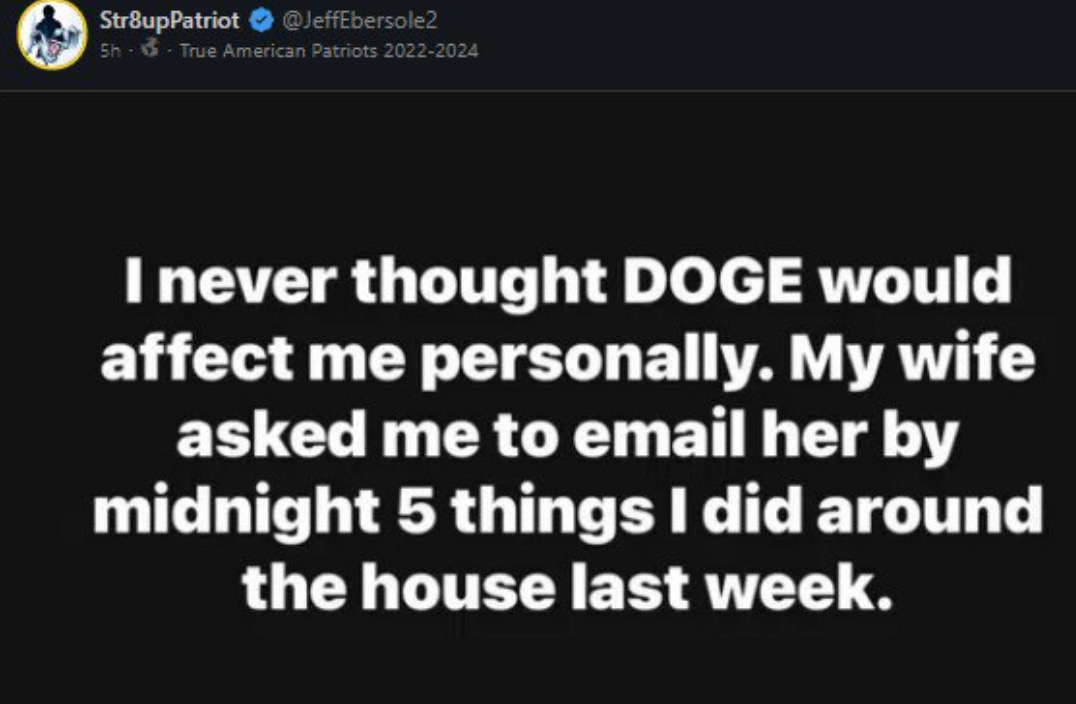Open the True American Patriots 2022-2024 group

329,51
